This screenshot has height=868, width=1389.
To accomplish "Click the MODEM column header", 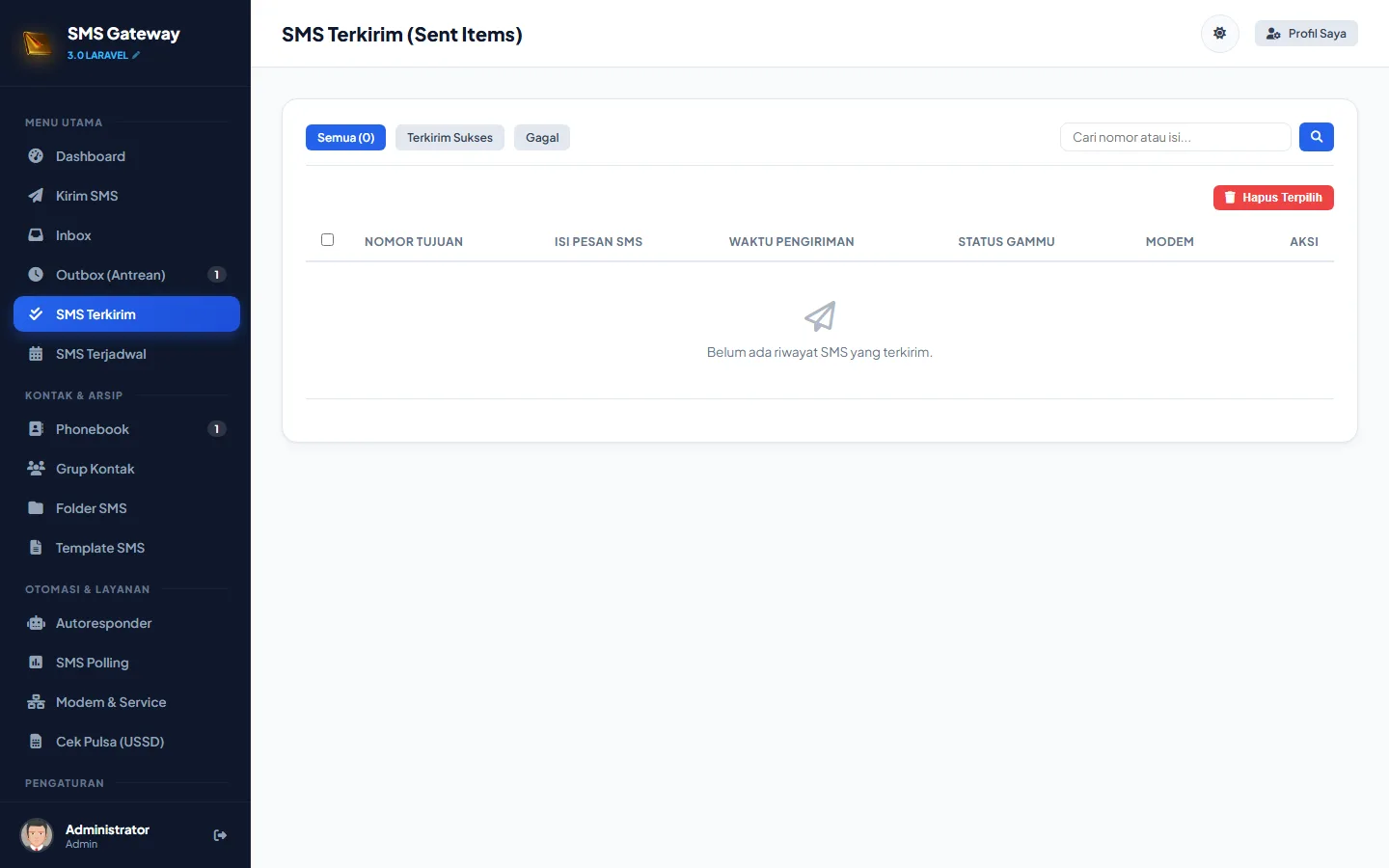I will 1169,242.
